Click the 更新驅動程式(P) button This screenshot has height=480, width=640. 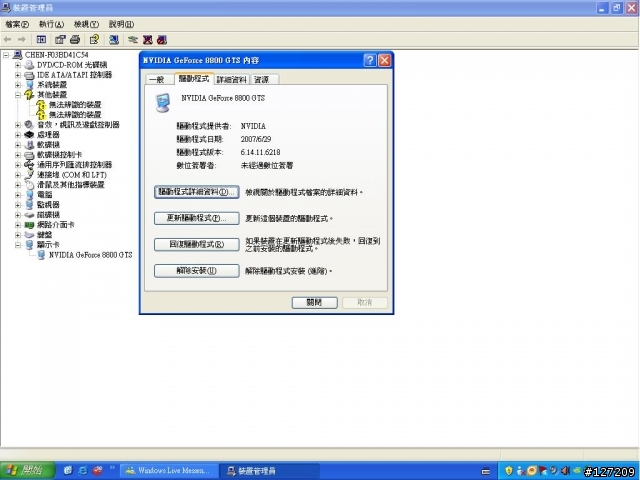[x=197, y=218]
